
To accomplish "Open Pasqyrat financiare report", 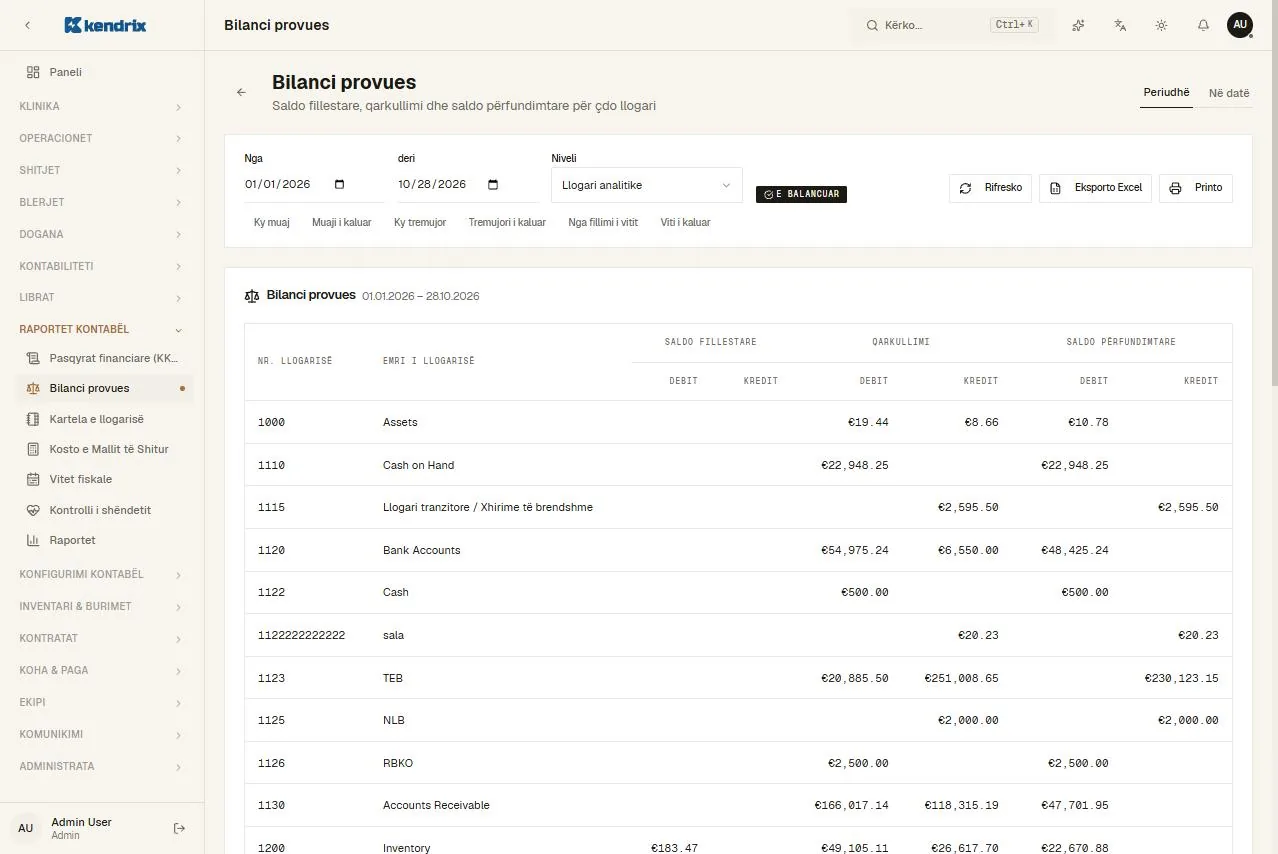I will tap(102, 358).
